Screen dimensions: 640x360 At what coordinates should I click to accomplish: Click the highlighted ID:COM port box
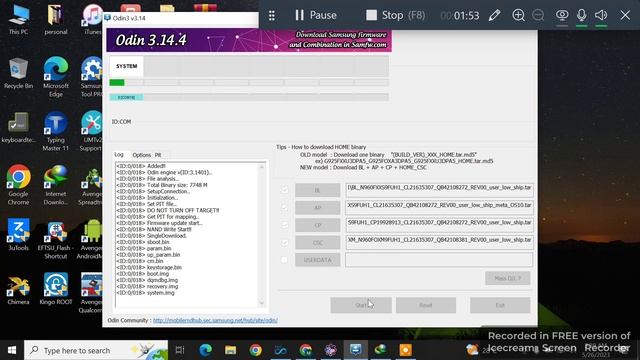[126, 97]
